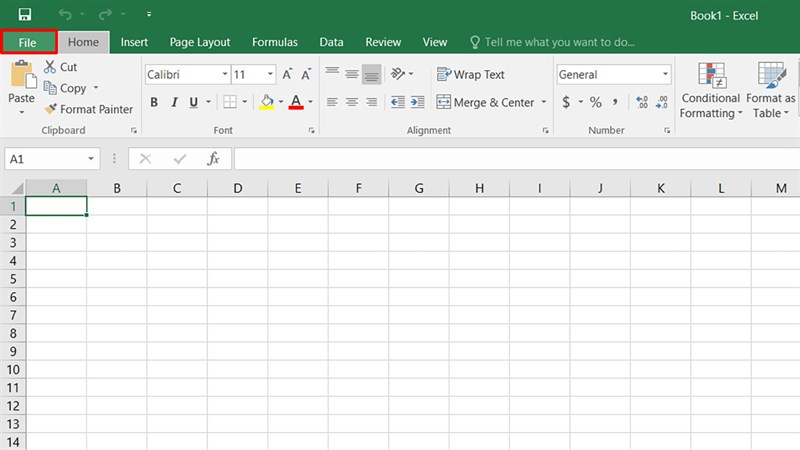The image size is (800, 450).
Task: Click the Save icon in the title bar
Action: [24, 14]
